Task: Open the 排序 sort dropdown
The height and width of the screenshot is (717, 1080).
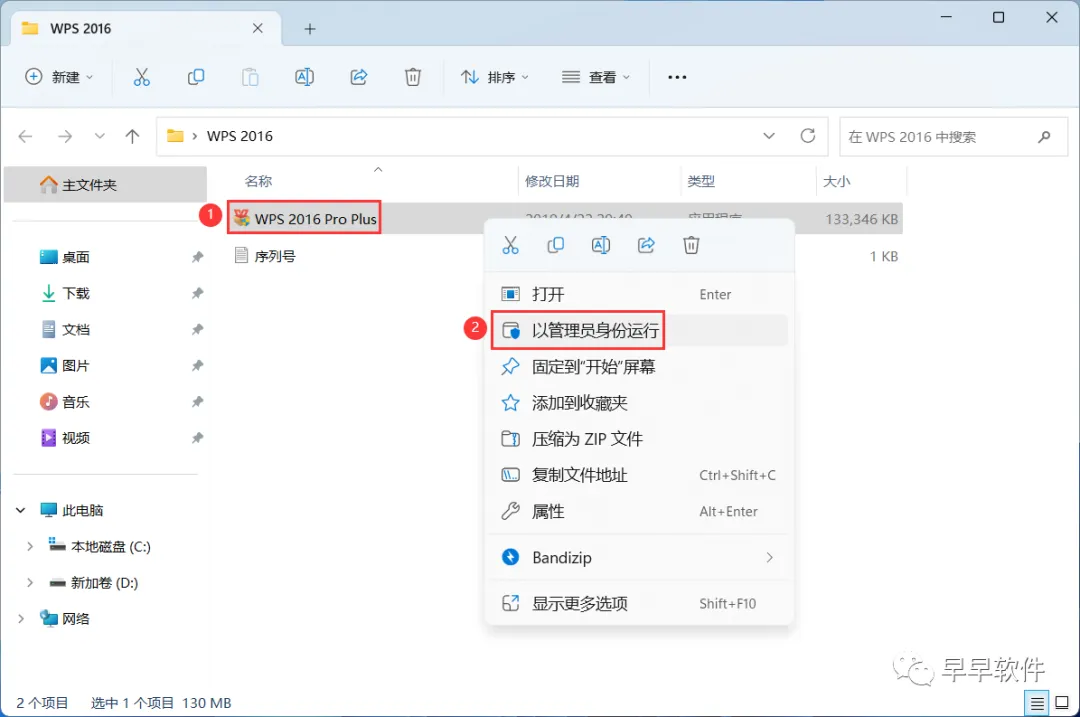Action: pyautogui.click(x=495, y=77)
